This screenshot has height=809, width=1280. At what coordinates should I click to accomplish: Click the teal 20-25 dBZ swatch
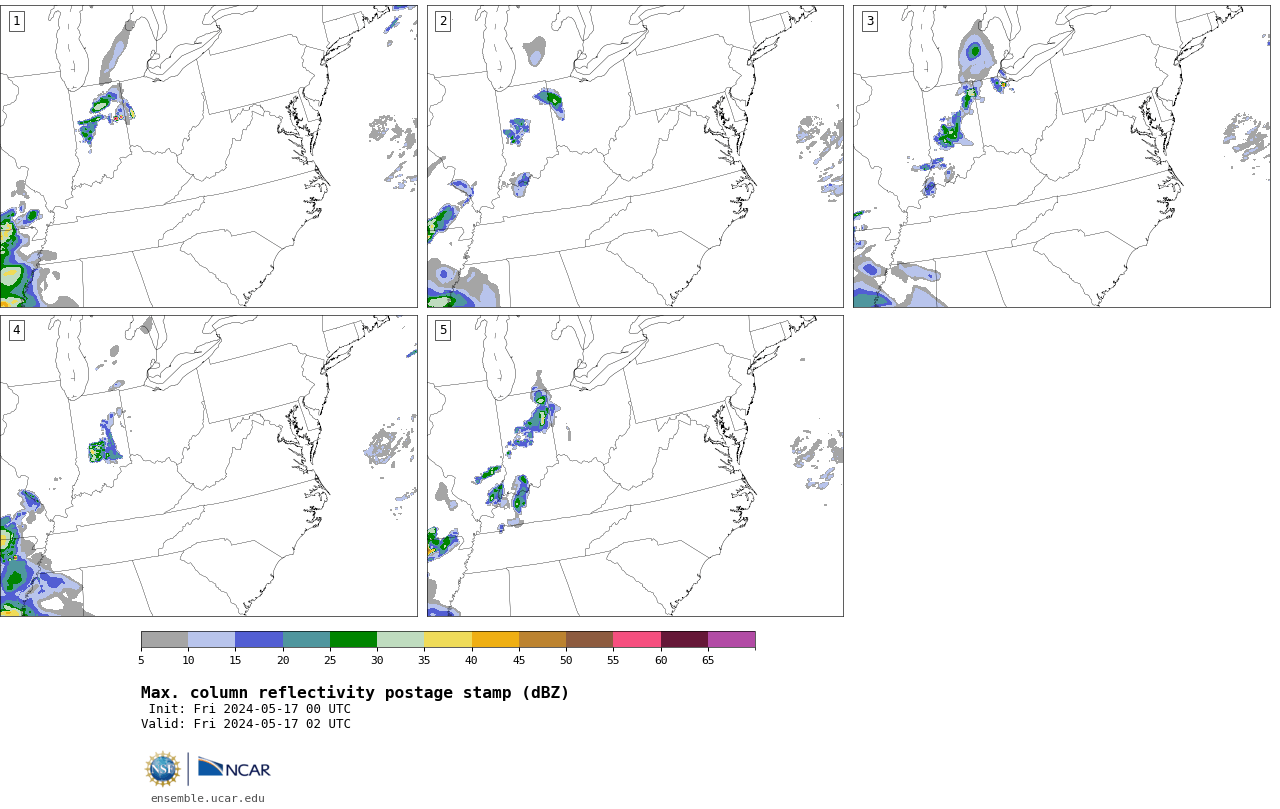tap(306, 640)
